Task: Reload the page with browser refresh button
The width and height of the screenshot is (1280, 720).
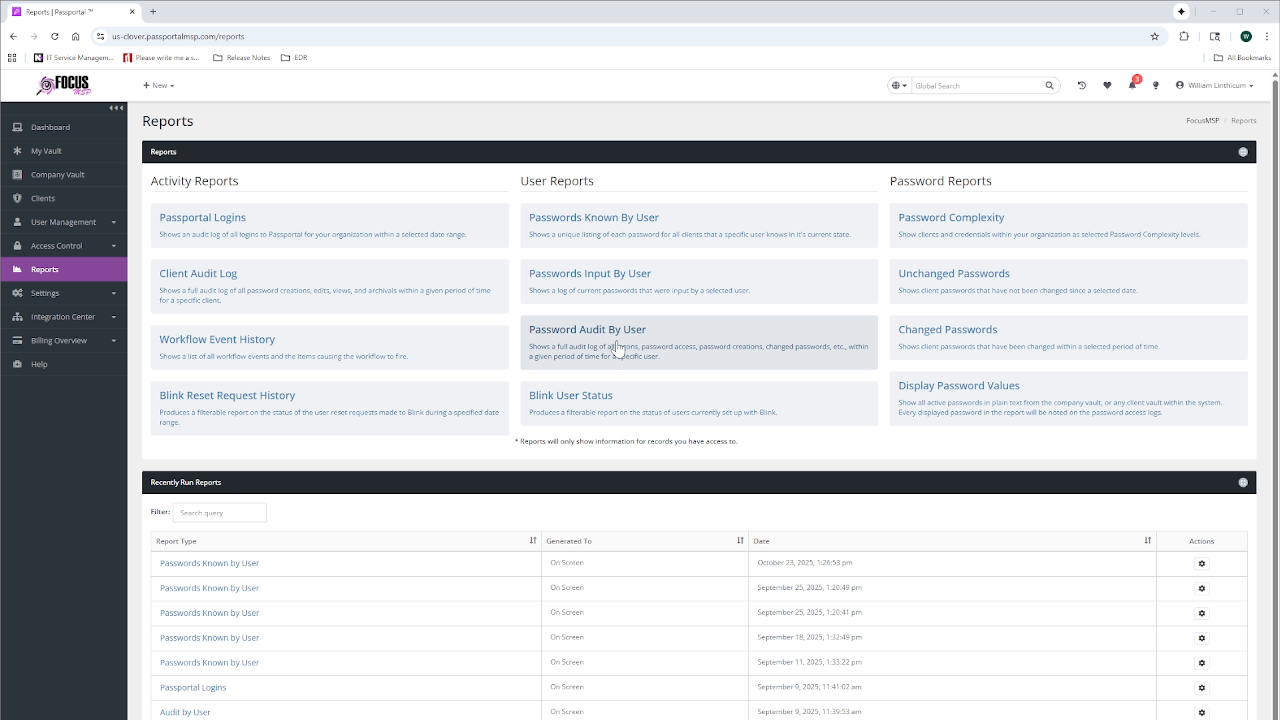Action: tap(54, 36)
